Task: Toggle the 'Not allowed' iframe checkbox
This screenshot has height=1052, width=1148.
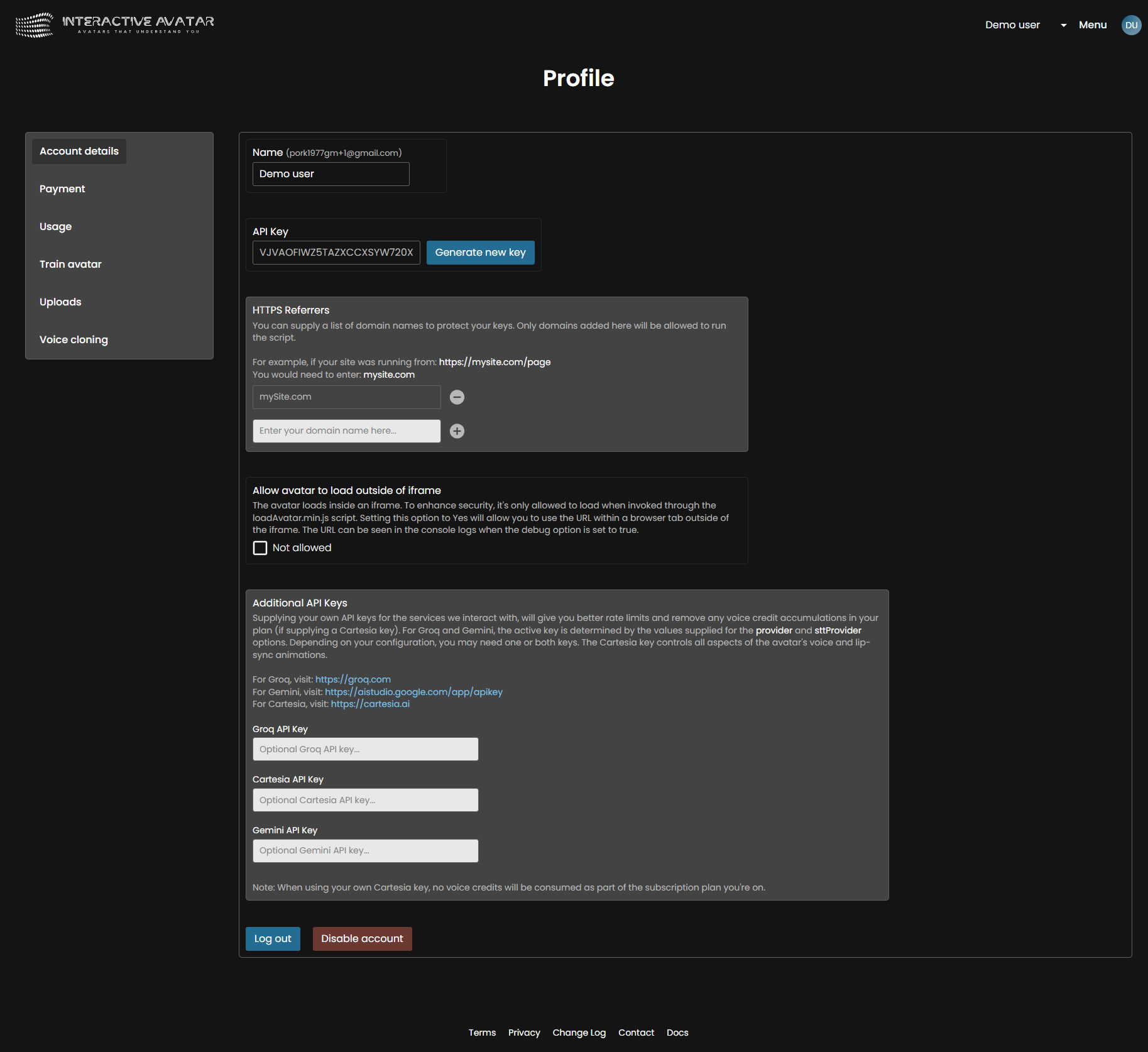Action: [x=260, y=548]
